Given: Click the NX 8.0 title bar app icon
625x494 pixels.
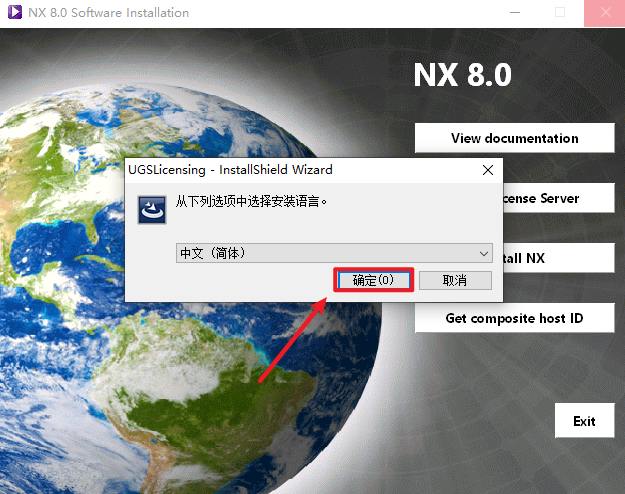Looking at the screenshot, I should (15, 12).
